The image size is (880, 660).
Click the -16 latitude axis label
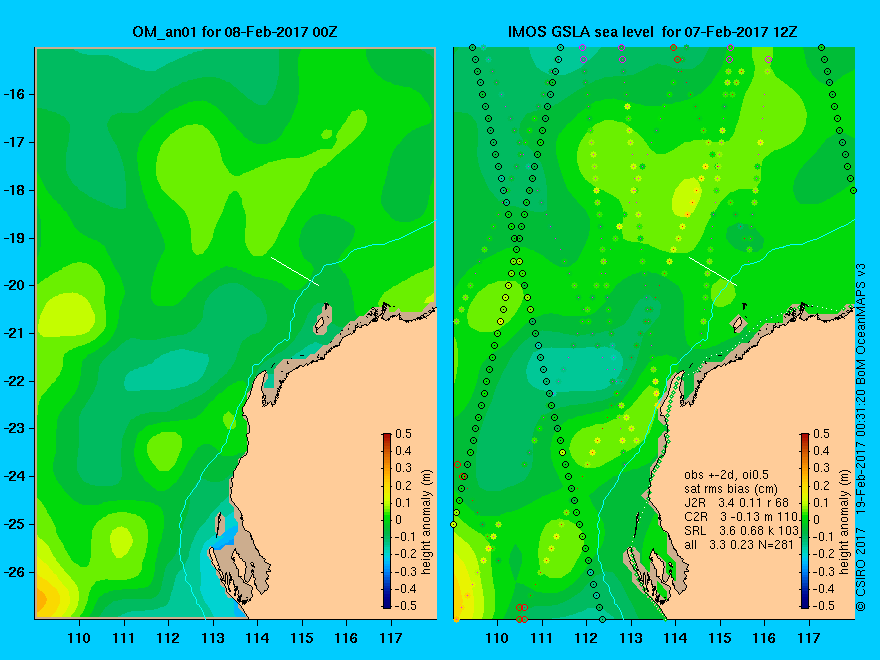[x=13, y=94]
